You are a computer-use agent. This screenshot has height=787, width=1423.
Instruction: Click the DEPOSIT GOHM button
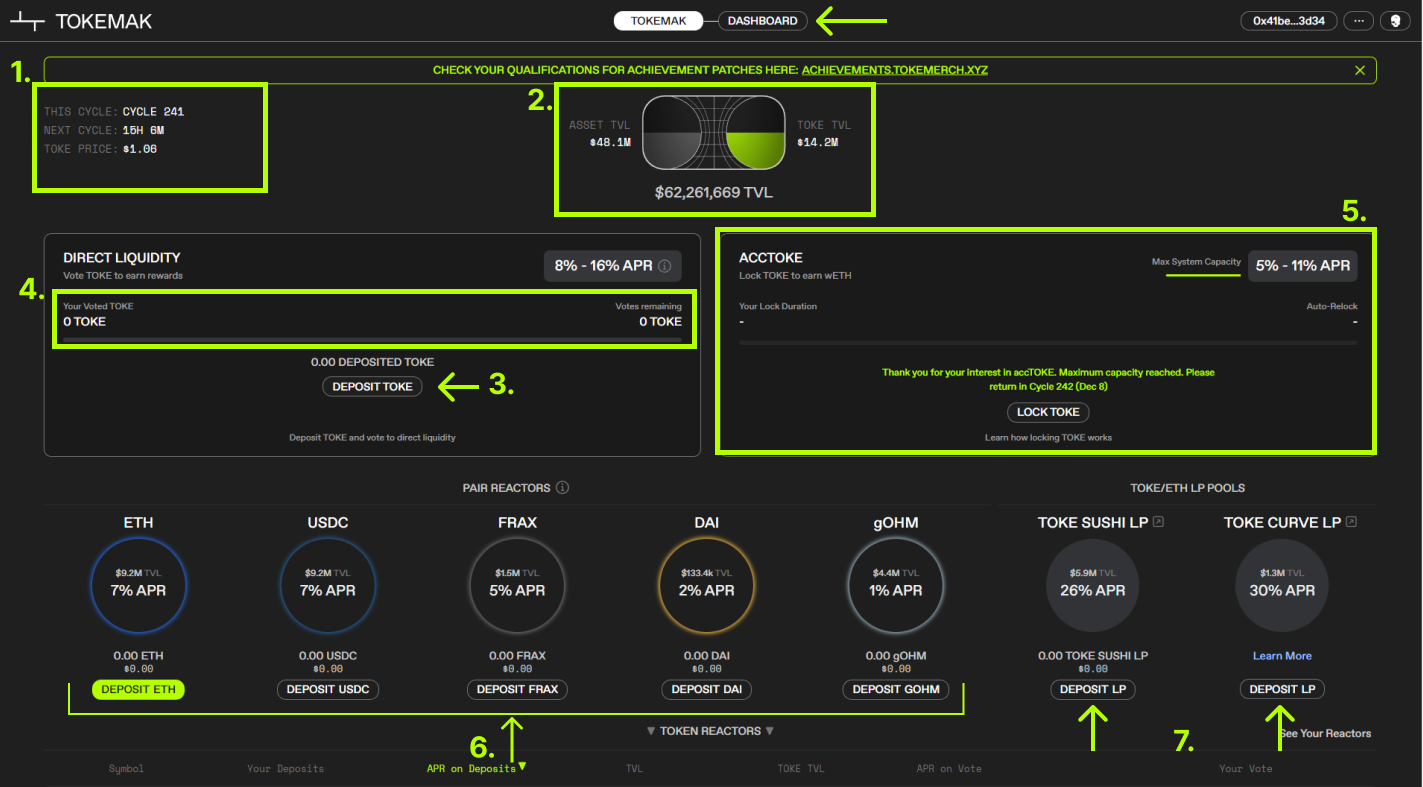point(895,689)
